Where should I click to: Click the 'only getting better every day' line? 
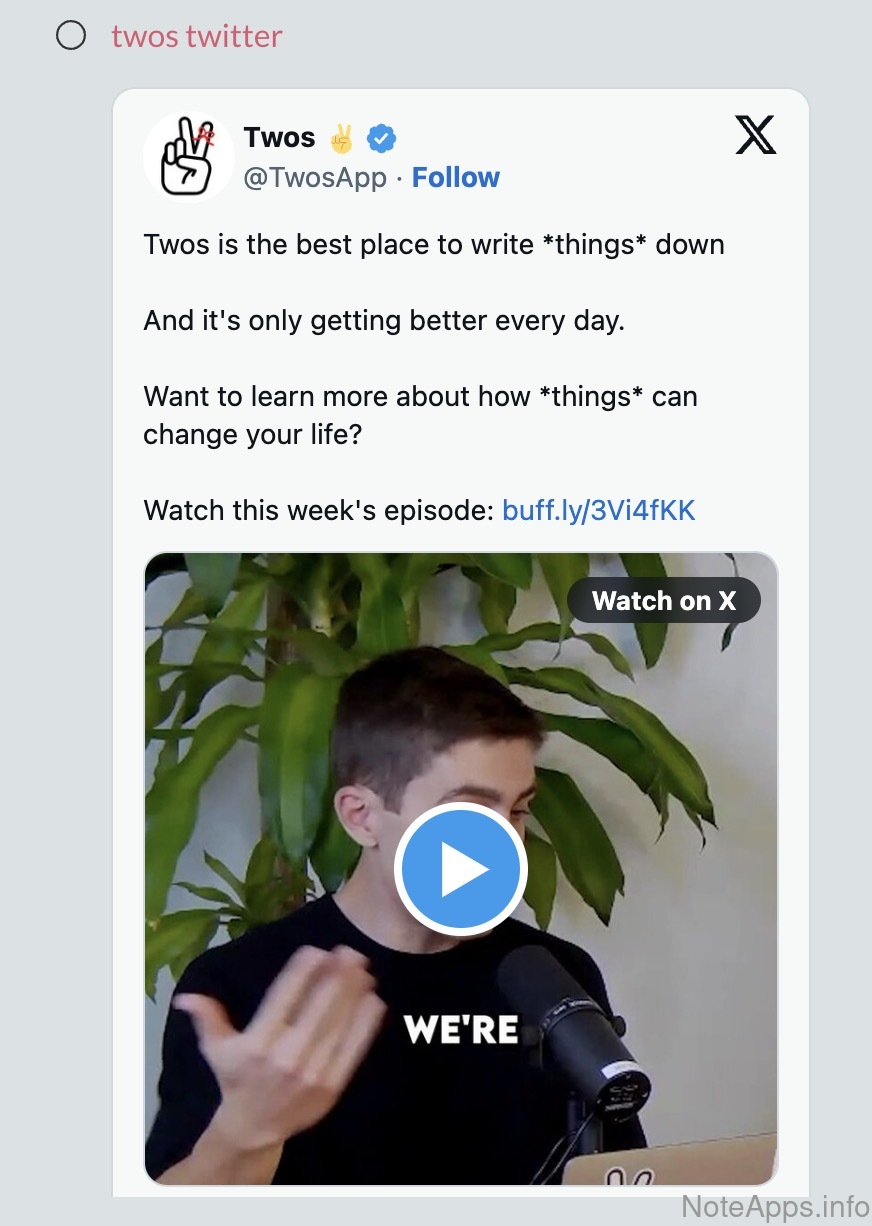[x=384, y=321]
